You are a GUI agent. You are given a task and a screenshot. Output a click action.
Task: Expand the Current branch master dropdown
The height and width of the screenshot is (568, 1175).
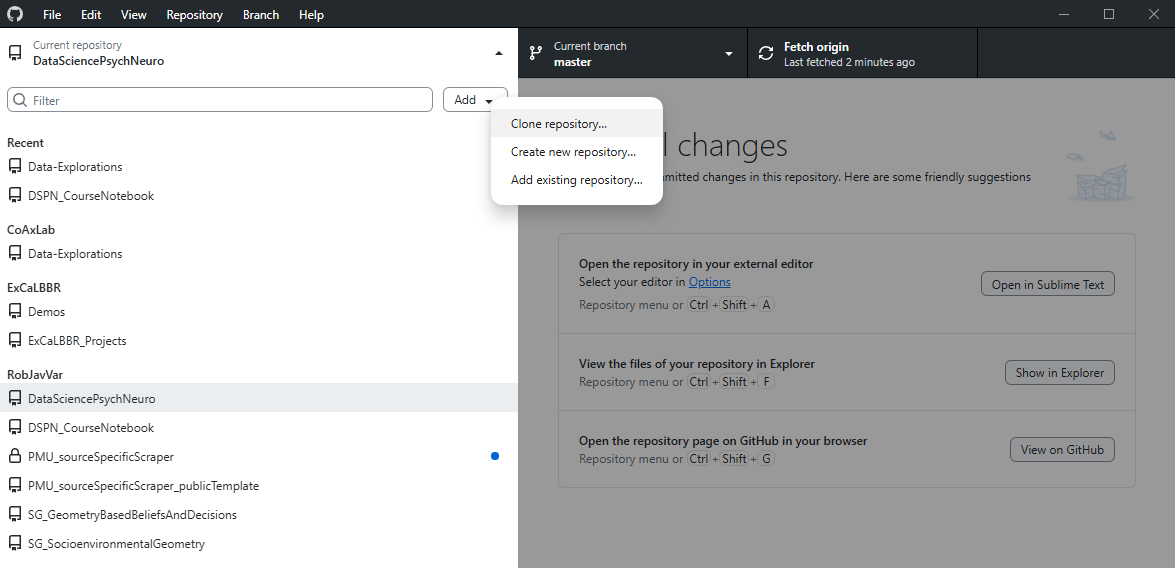(728, 53)
